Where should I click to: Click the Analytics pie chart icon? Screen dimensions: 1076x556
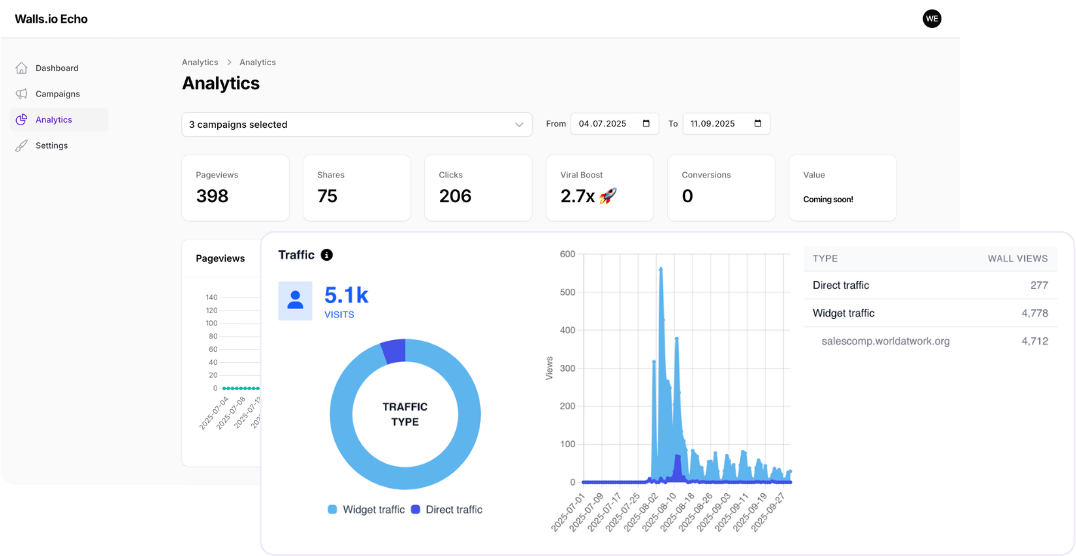21,119
